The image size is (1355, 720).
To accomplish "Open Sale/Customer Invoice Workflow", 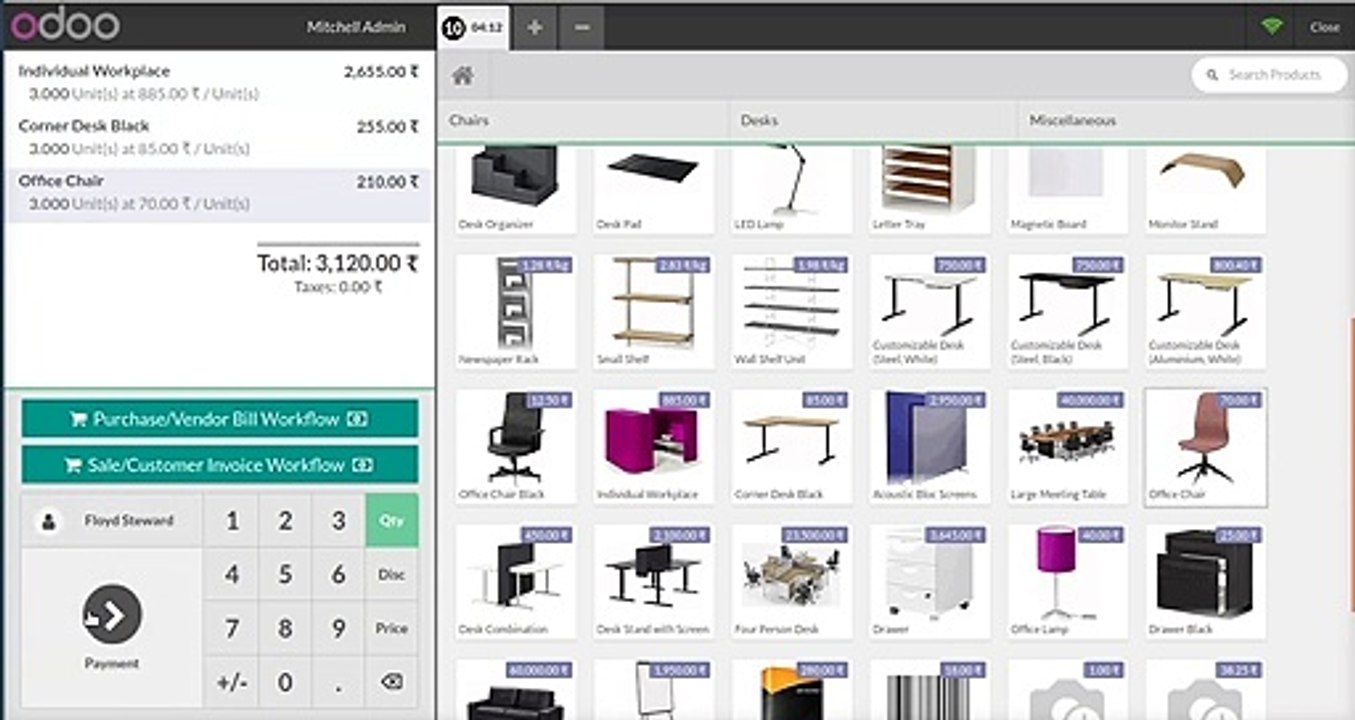I will 219,465.
